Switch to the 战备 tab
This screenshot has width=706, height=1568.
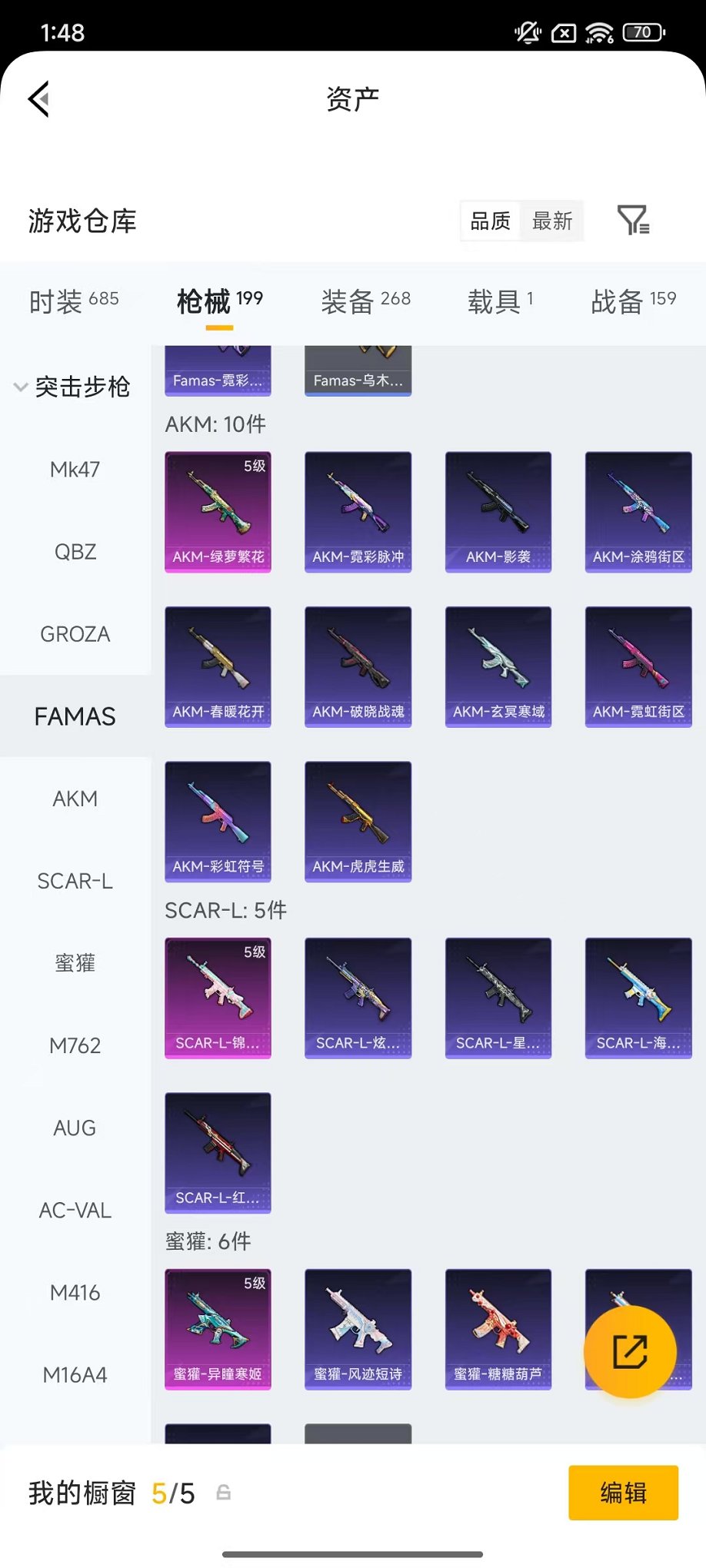(x=634, y=301)
